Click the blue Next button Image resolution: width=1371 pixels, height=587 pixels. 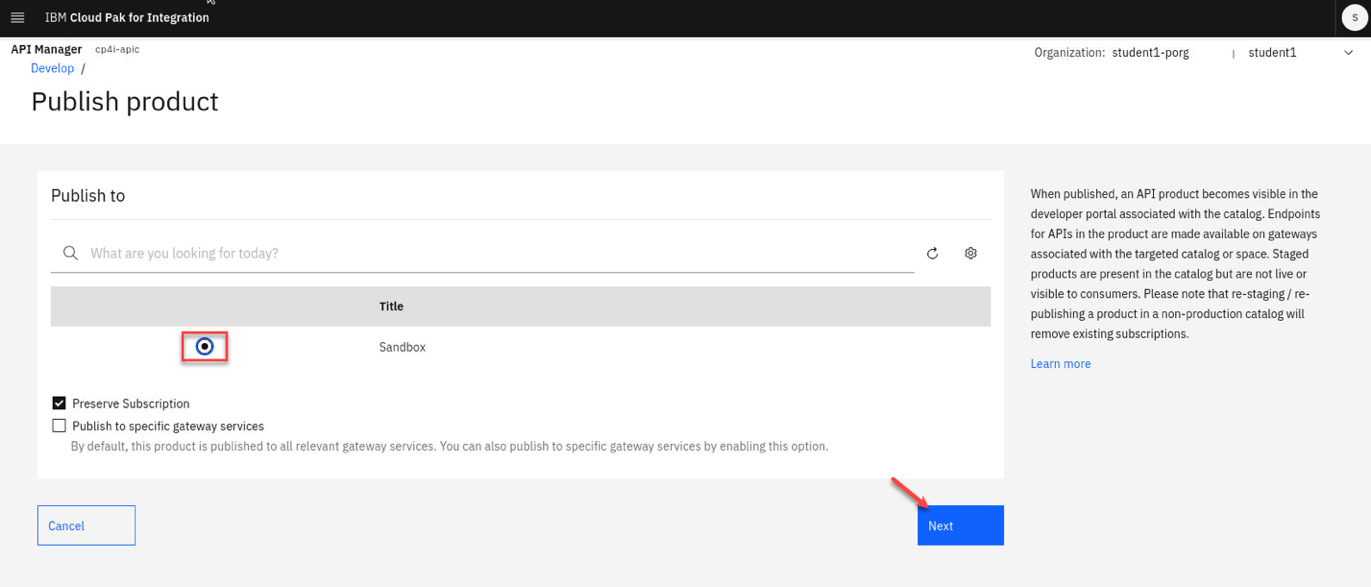[x=959, y=525]
